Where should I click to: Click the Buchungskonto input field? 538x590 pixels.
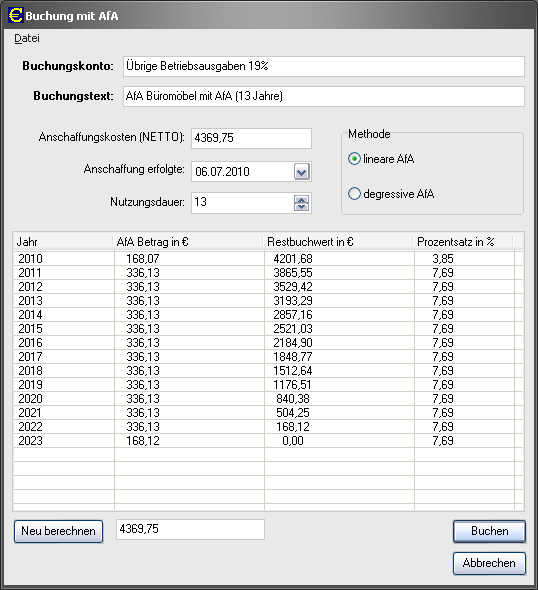(324, 66)
